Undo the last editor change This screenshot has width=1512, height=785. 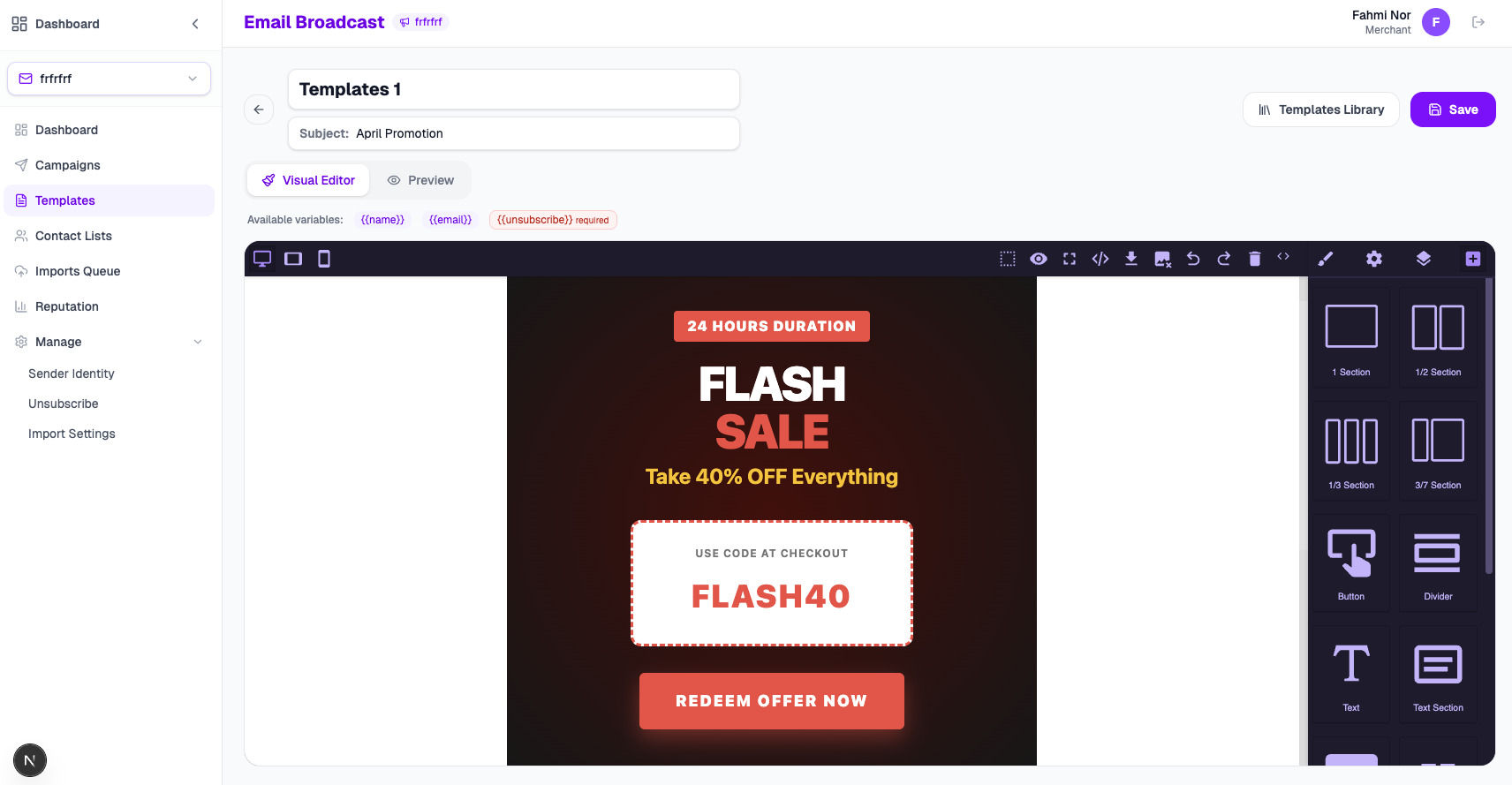point(1193,258)
